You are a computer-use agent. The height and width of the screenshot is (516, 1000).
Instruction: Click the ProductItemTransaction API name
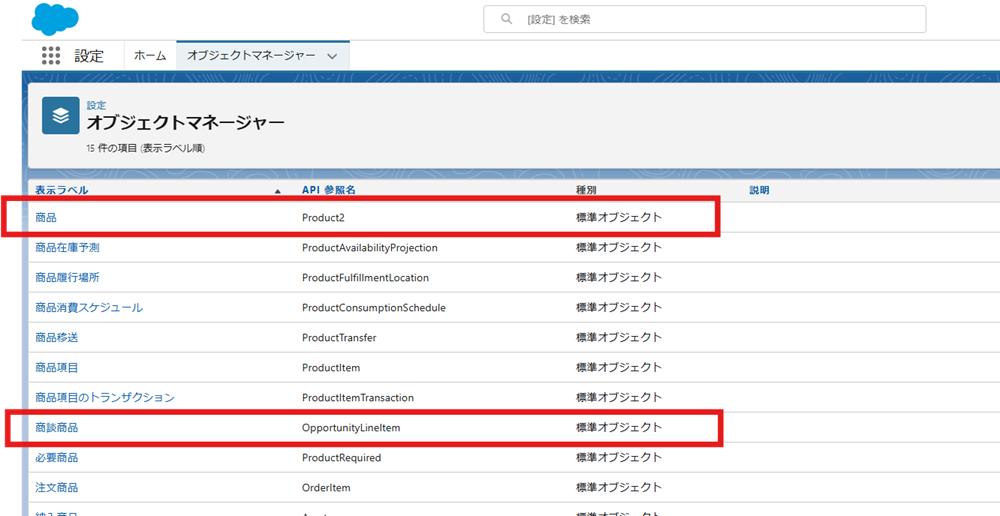[358, 397]
